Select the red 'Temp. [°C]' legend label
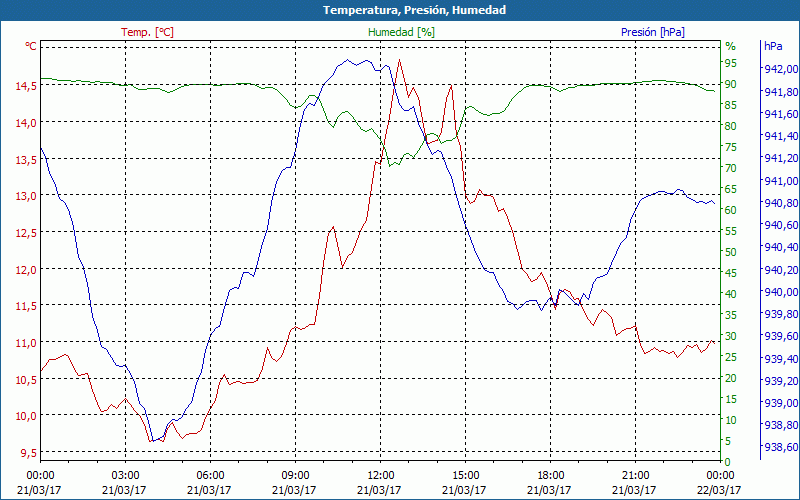Image resolution: width=800 pixels, height=500 pixels. 147,32
